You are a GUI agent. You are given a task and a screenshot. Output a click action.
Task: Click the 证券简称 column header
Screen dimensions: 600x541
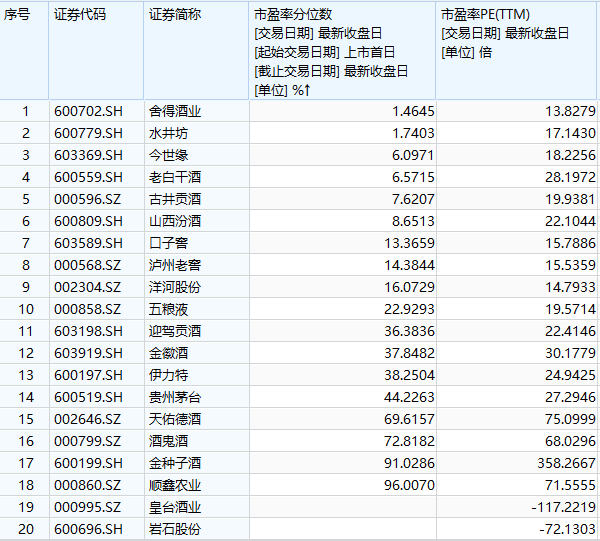point(175,15)
